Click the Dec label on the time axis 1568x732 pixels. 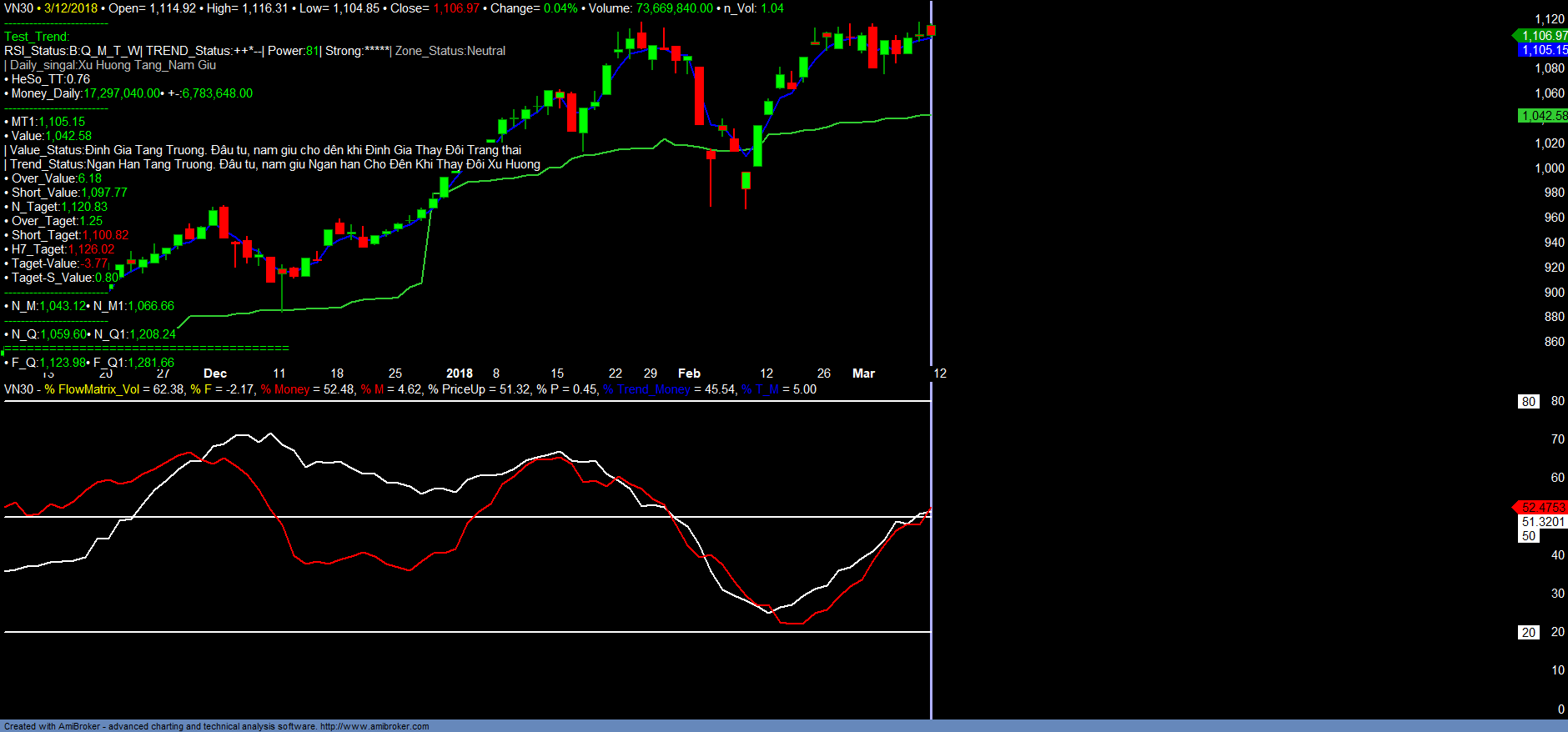point(215,374)
